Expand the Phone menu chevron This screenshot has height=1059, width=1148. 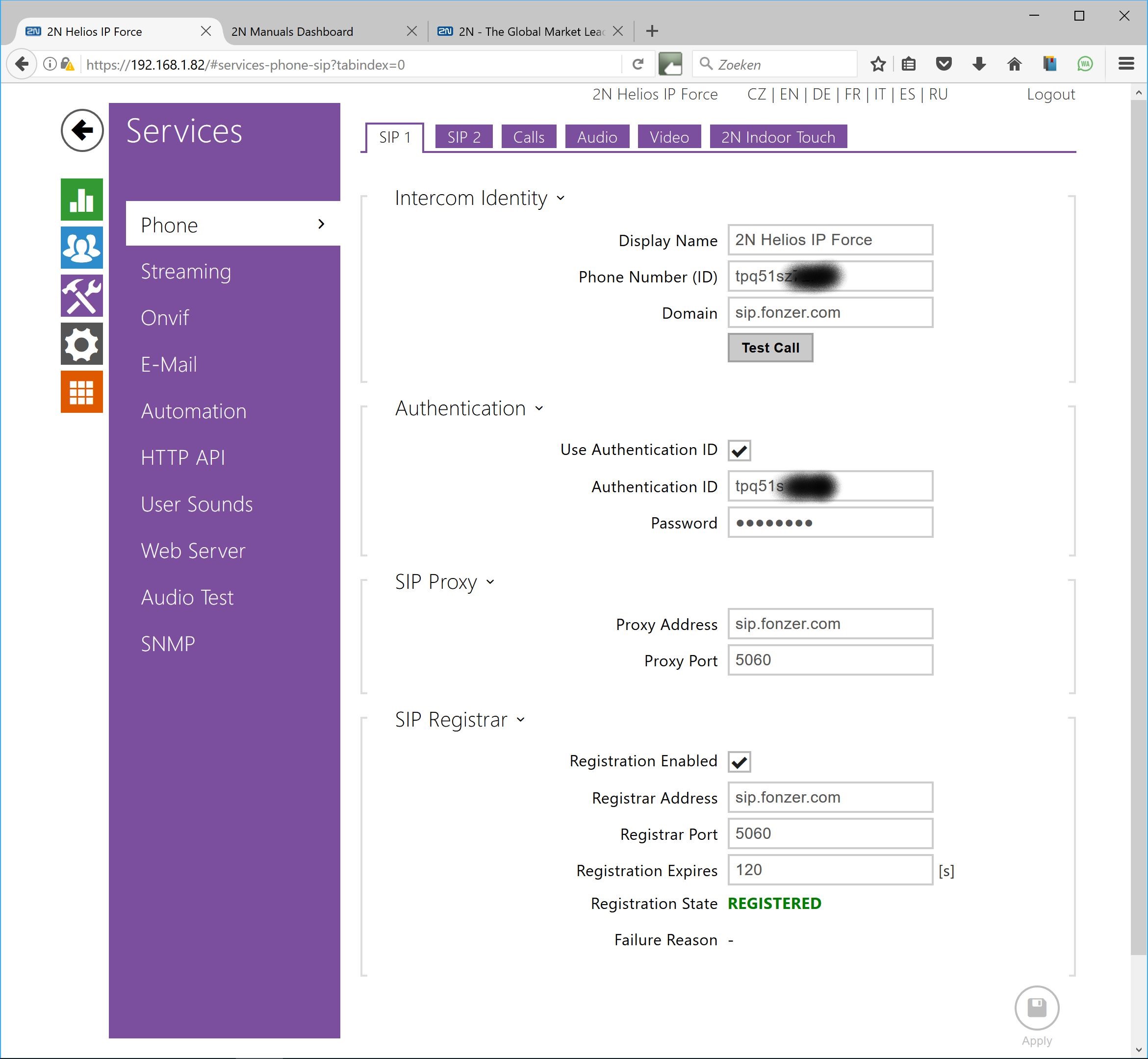point(321,224)
